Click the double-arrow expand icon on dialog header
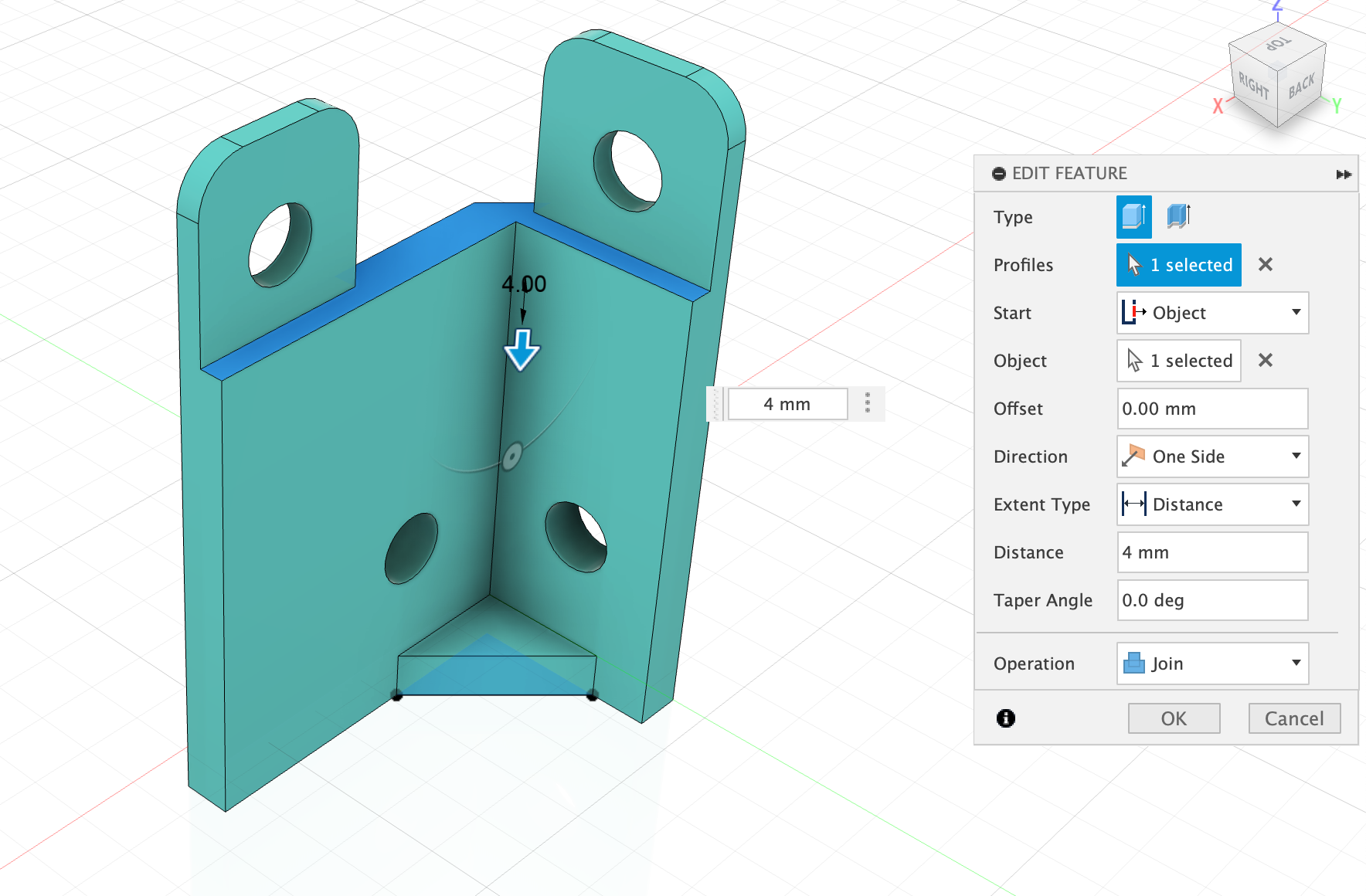Image resolution: width=1366 pixels, height=896 pixels. click(1344, 175)
